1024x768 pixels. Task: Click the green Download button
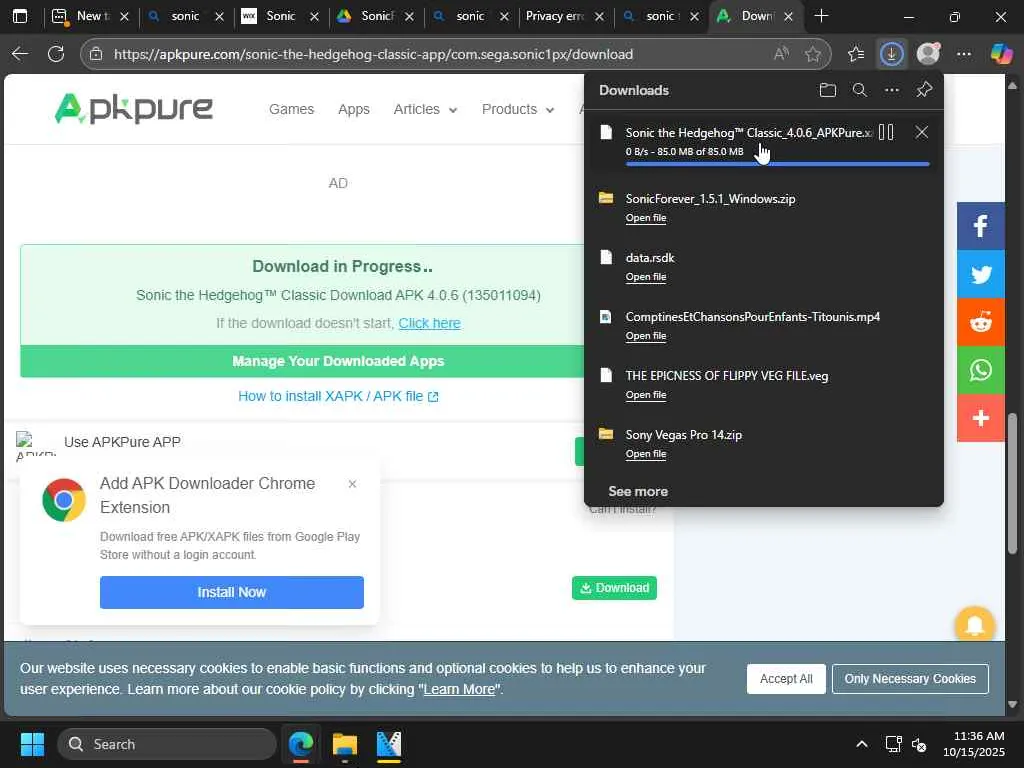pyautogui.click(x=614, y=588)
